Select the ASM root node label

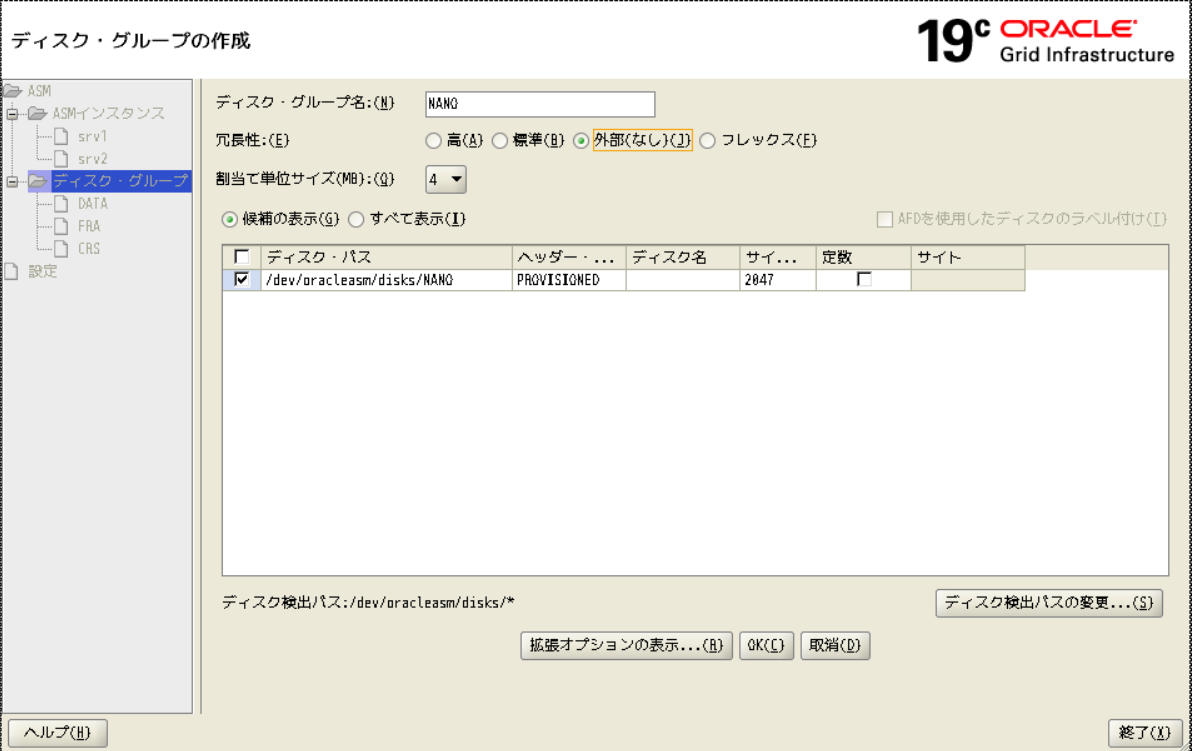pos(40,91)
